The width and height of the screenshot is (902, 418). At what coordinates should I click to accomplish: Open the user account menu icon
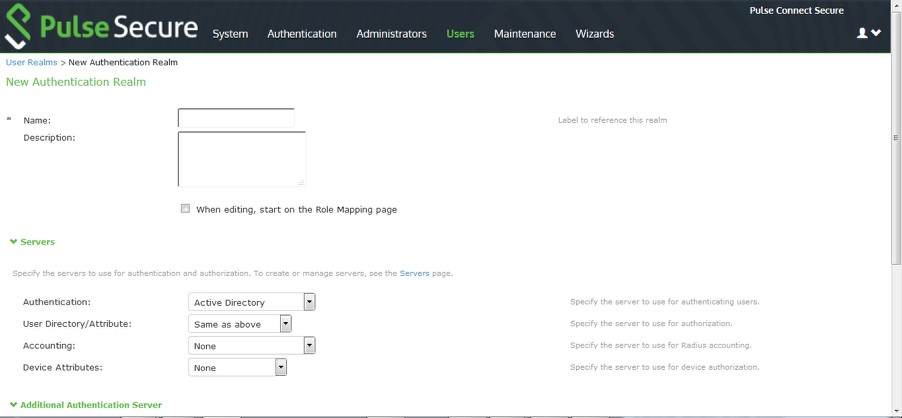tap(868, 33)
